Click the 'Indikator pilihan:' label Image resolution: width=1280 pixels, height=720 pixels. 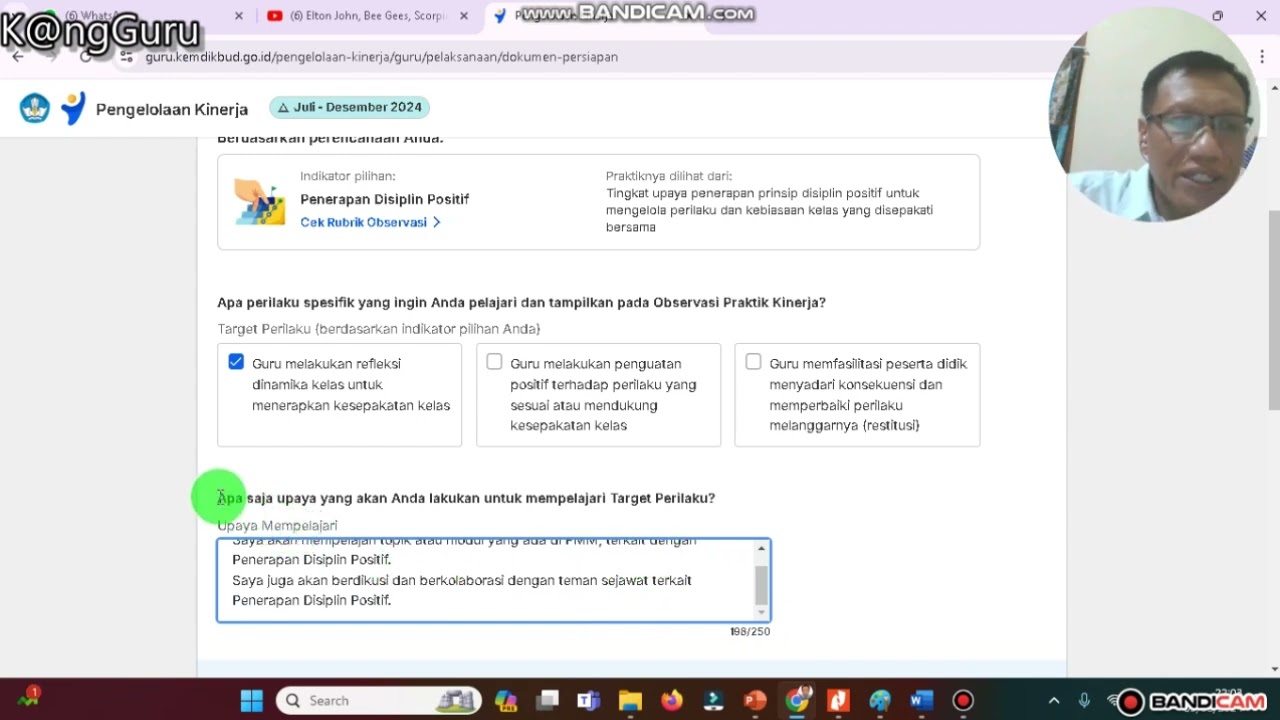coord(348,176)
